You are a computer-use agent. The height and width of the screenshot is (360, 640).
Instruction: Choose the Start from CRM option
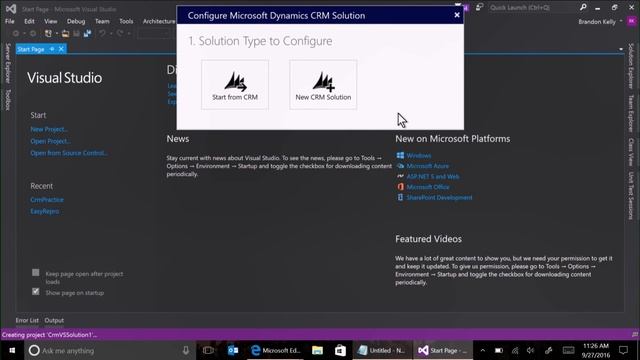pyautogui.click(x=235, y=85)
